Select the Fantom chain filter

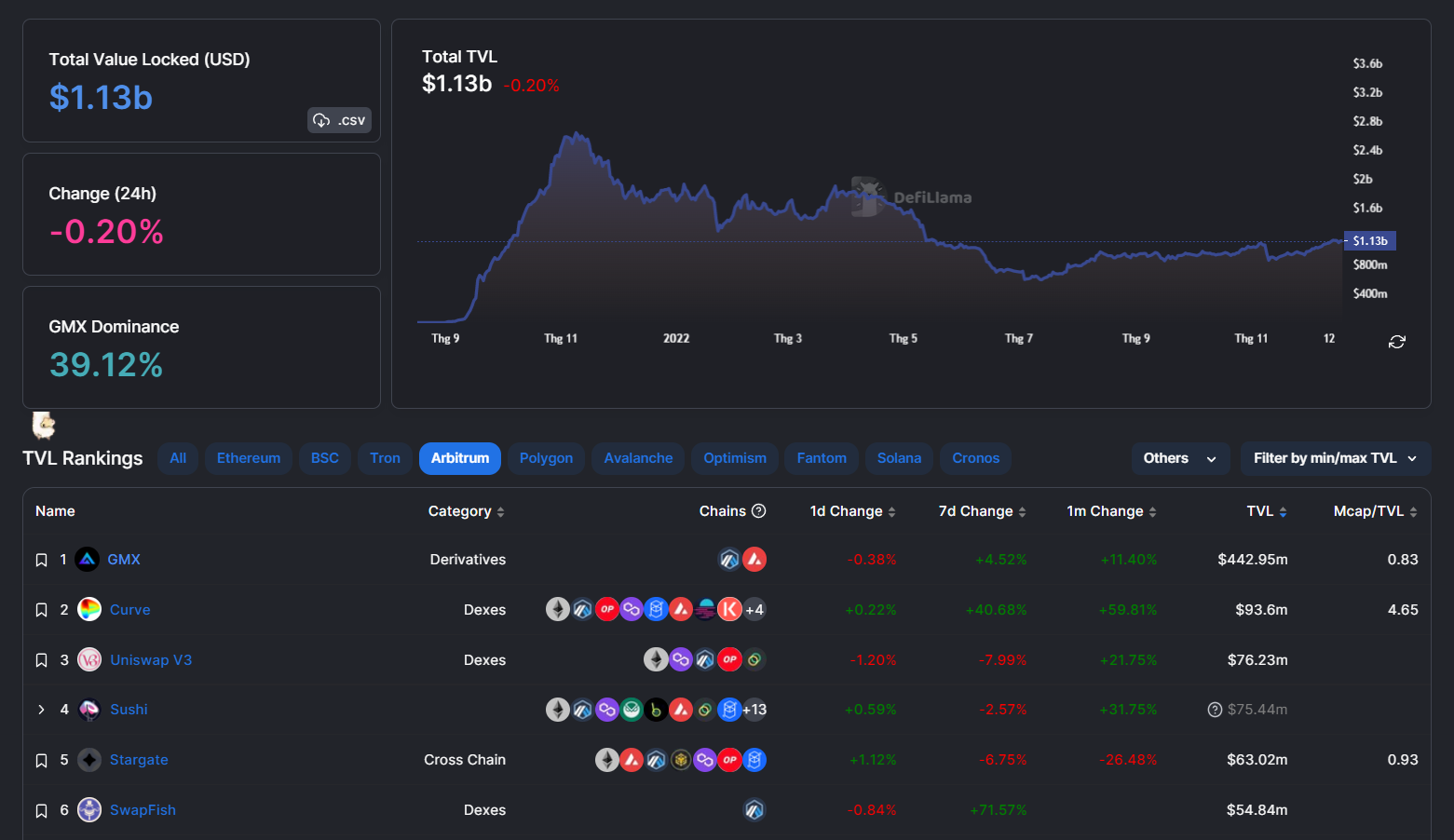click(x=822, y=458)
